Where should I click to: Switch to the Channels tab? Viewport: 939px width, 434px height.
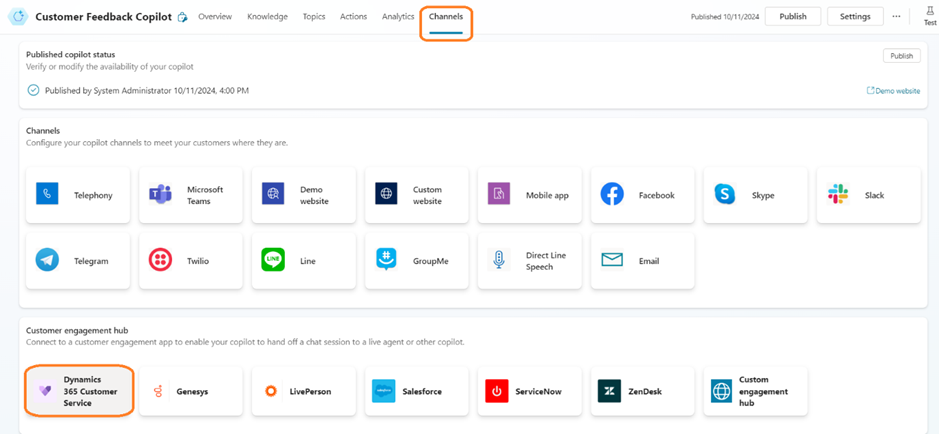click(446, 17)
